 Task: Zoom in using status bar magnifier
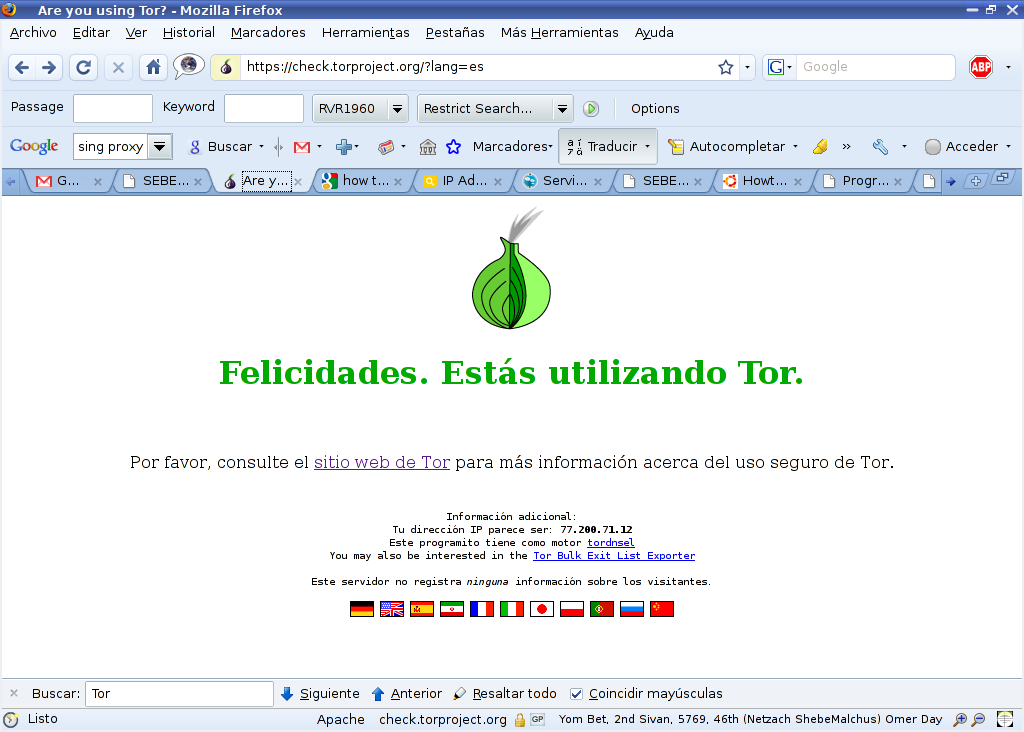tap(960, 720)
